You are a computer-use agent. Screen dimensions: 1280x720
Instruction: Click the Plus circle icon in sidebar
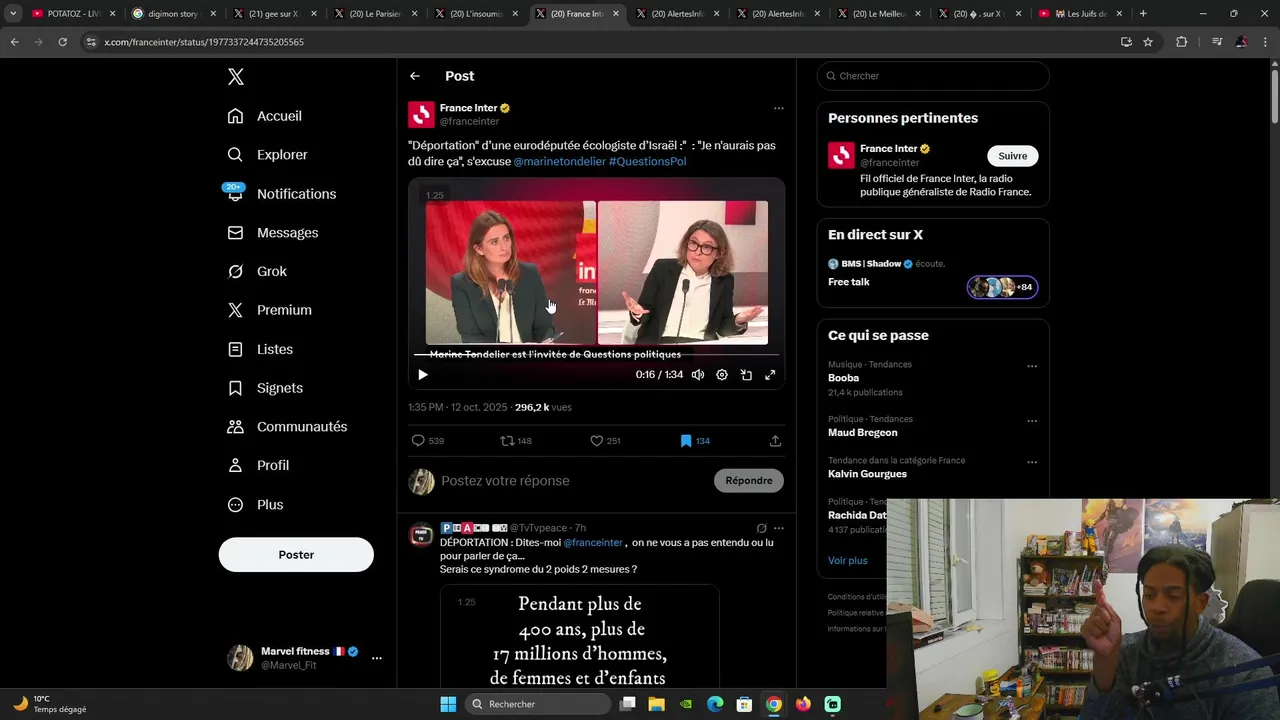[x=235, y=505]
